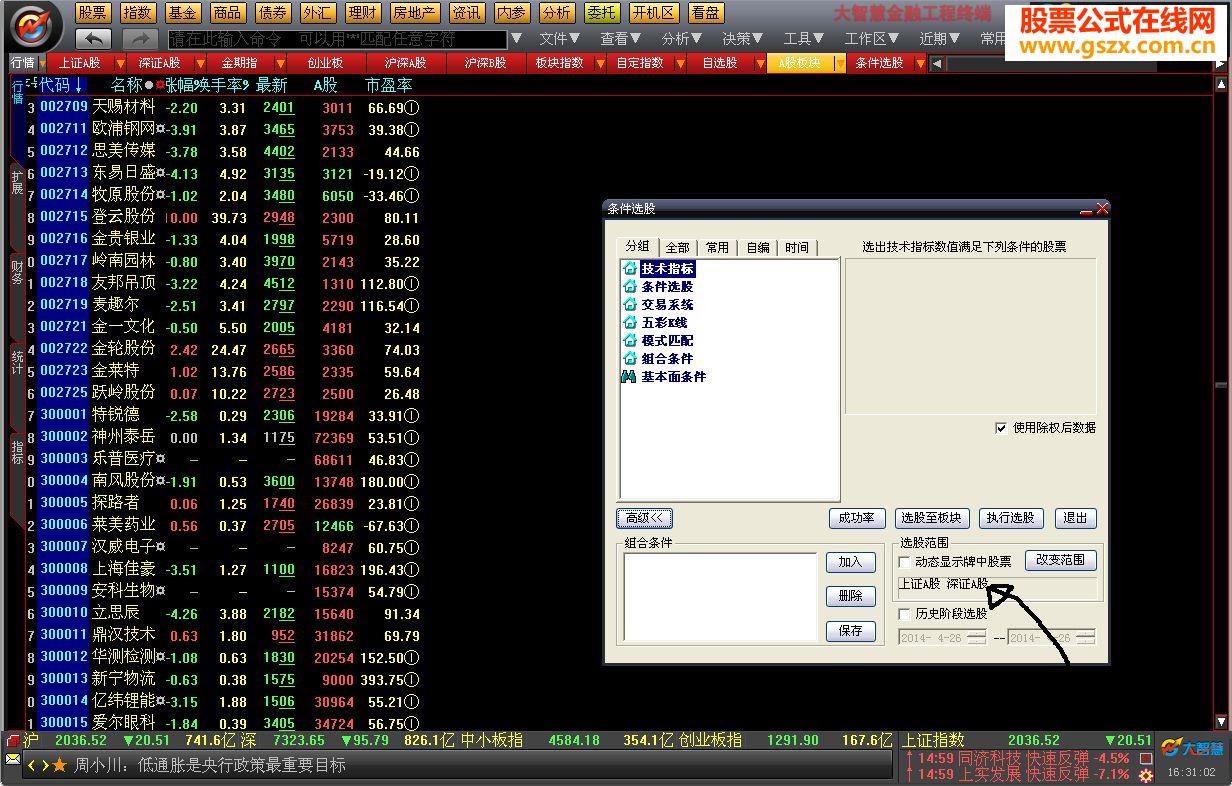Click the command input field
1232x786 pixels.
point(337,39)
